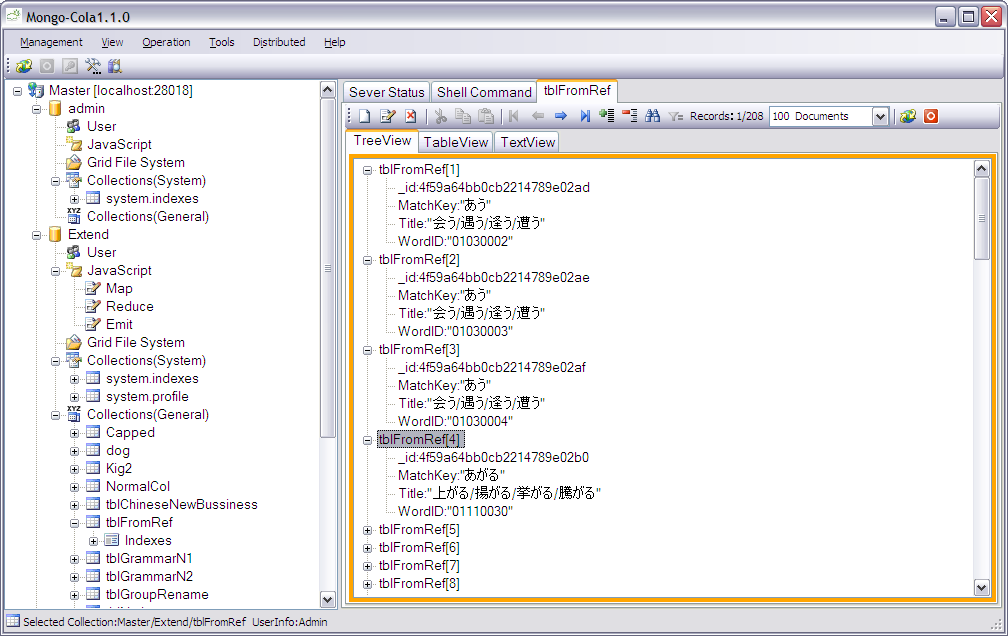Select the Kig2 collection
The image size is (1008, 636).
tap(118, 468)
